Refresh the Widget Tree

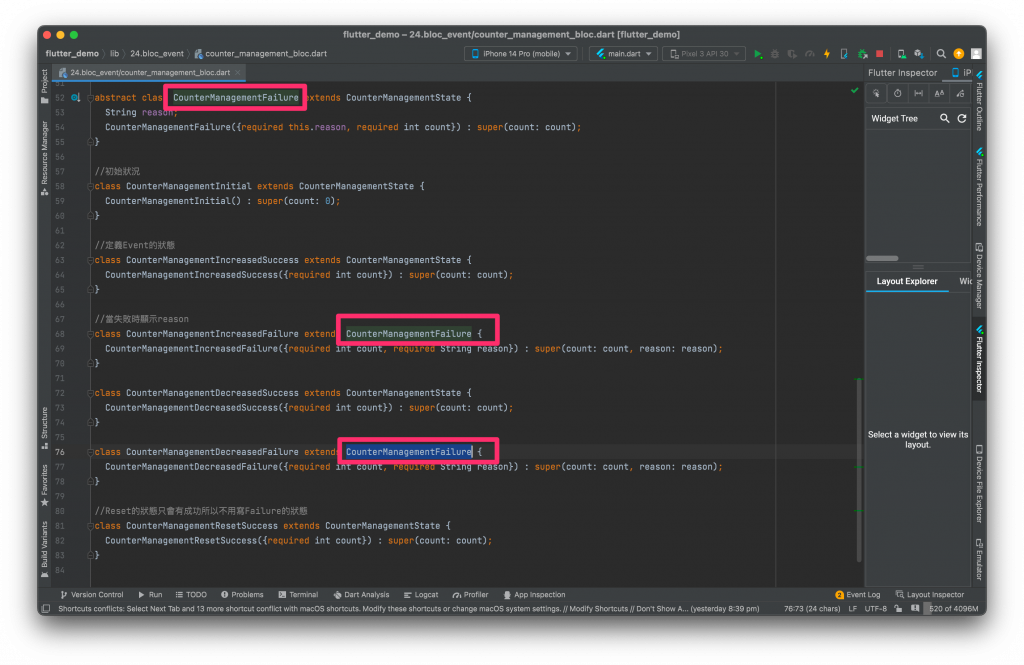point(962,118)
